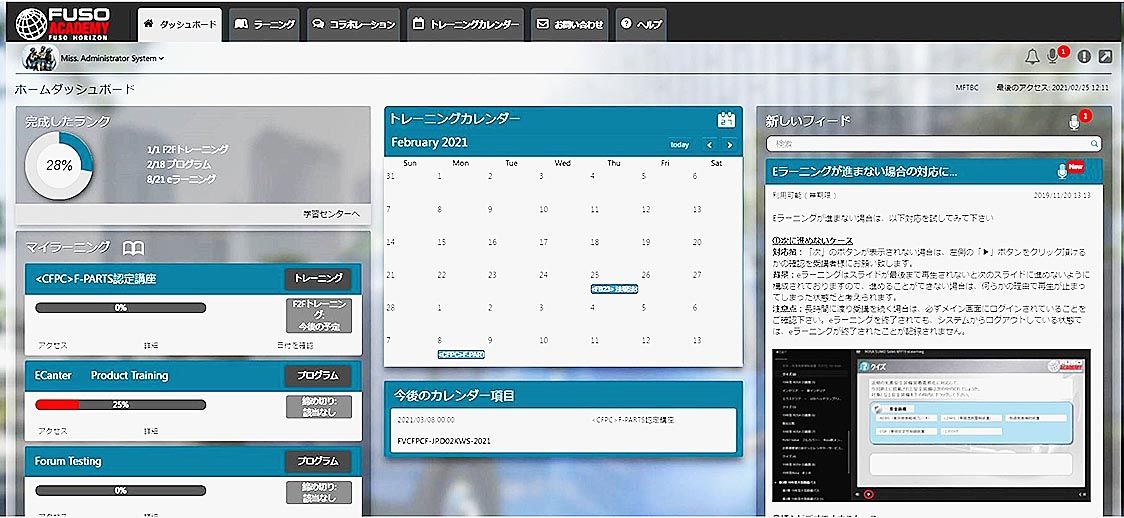Open calendar icon in トレーニングカレンダー header
Screen dimensions: 1124x518
coord(727,119)
